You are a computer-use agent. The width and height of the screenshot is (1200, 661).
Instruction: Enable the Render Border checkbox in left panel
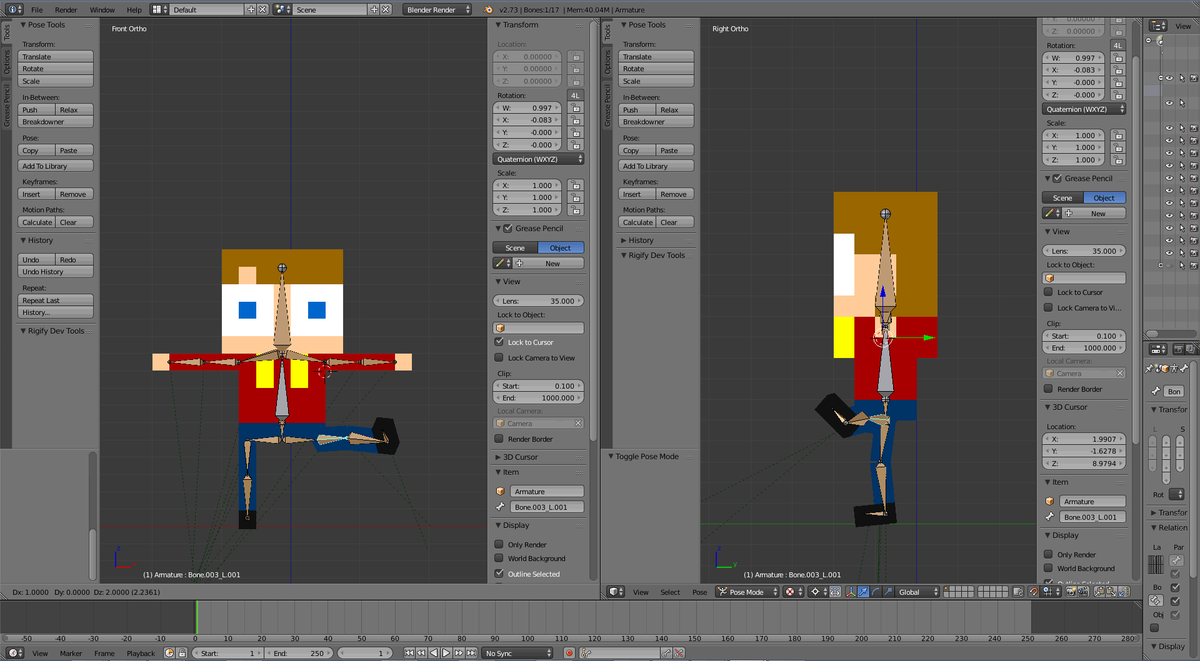click(500, 439)
